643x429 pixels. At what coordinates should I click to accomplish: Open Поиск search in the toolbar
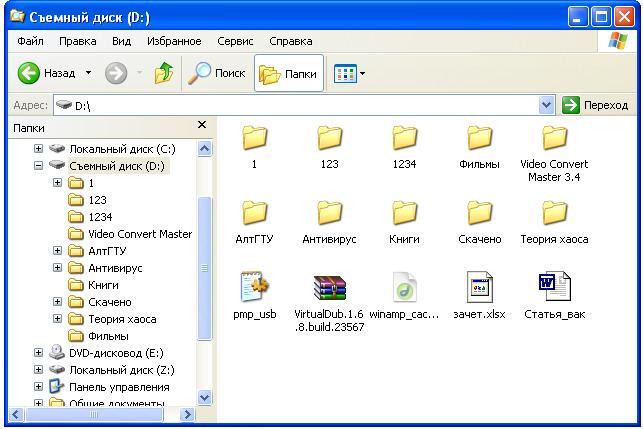coord(217,73)
